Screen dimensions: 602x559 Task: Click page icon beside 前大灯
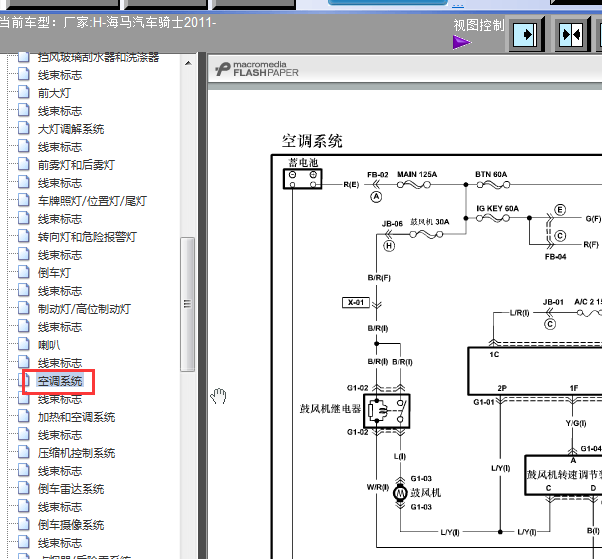pos(24,92)
